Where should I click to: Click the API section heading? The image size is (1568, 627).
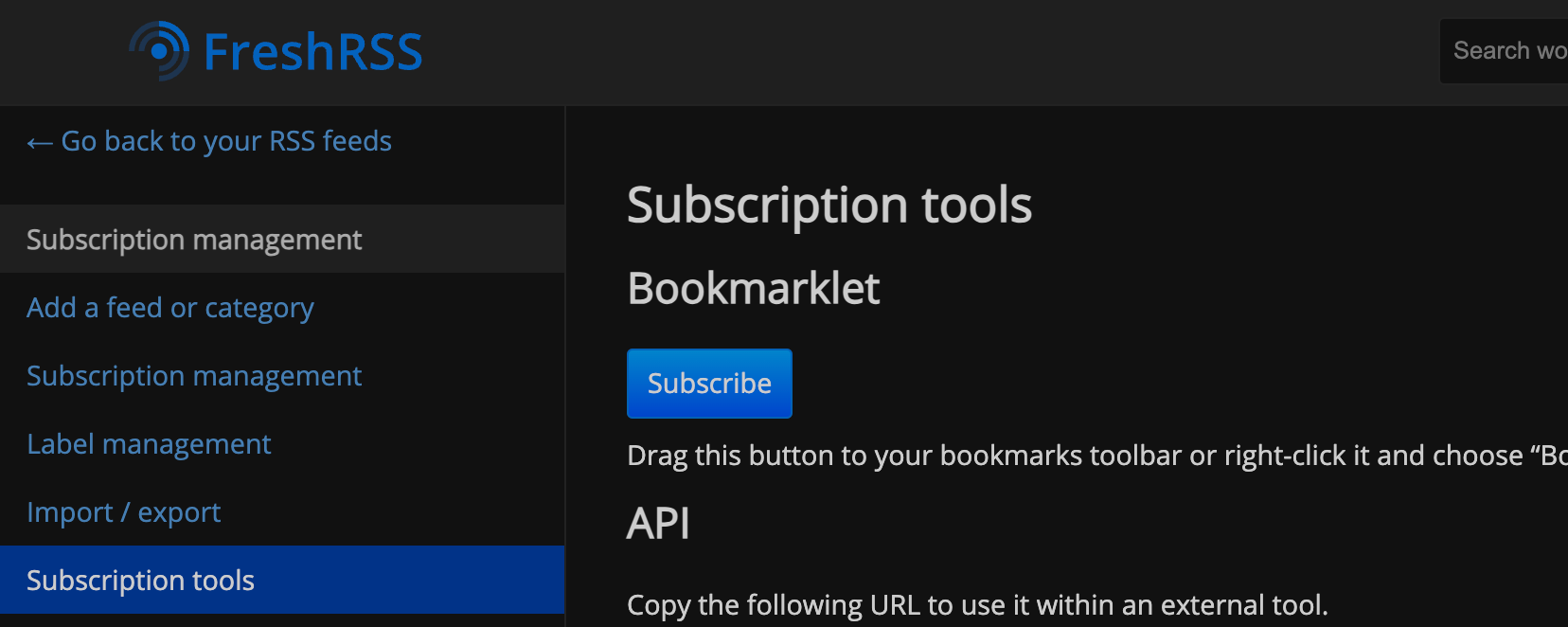[658, 523]
